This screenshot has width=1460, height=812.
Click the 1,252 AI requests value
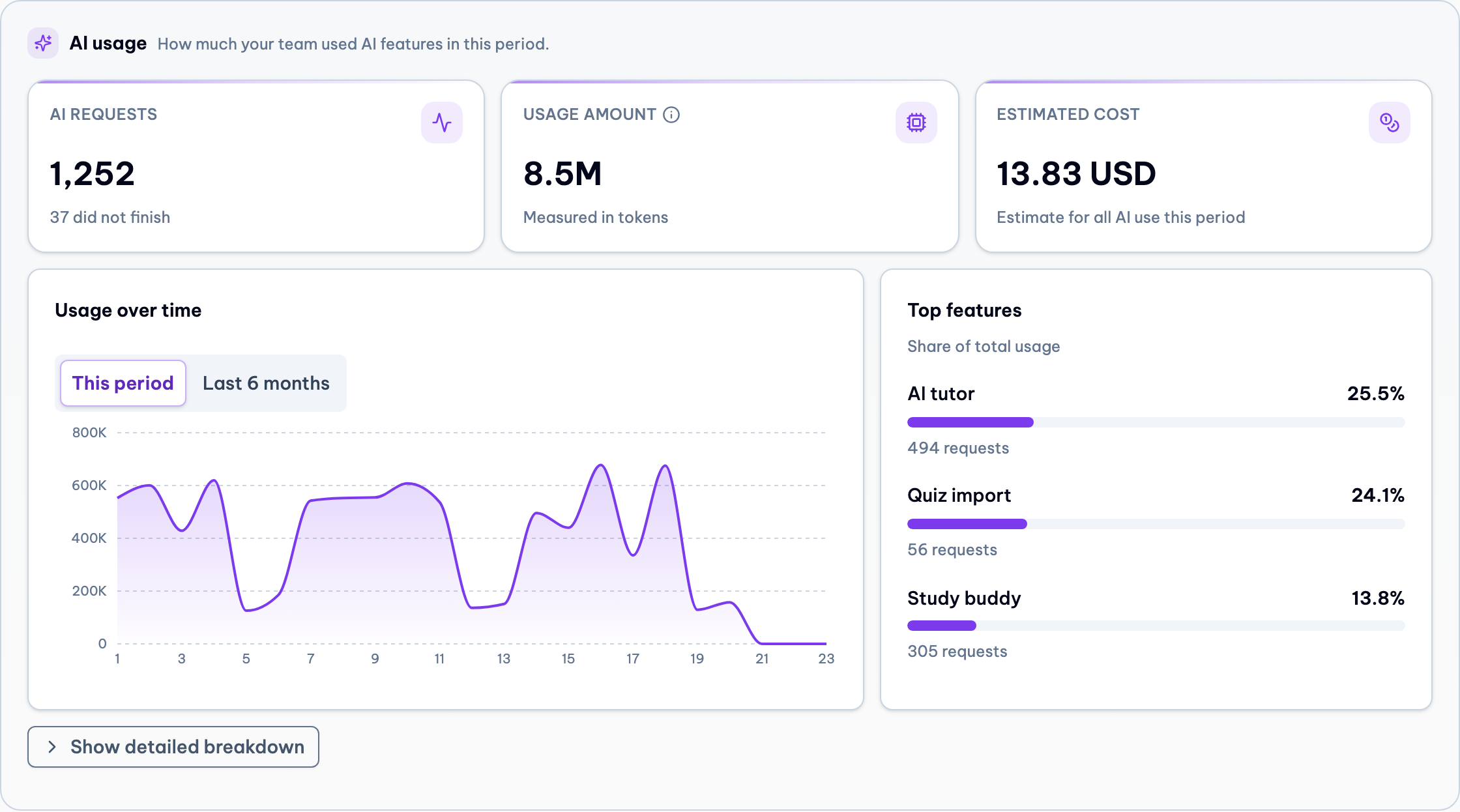tap(93, 174)
